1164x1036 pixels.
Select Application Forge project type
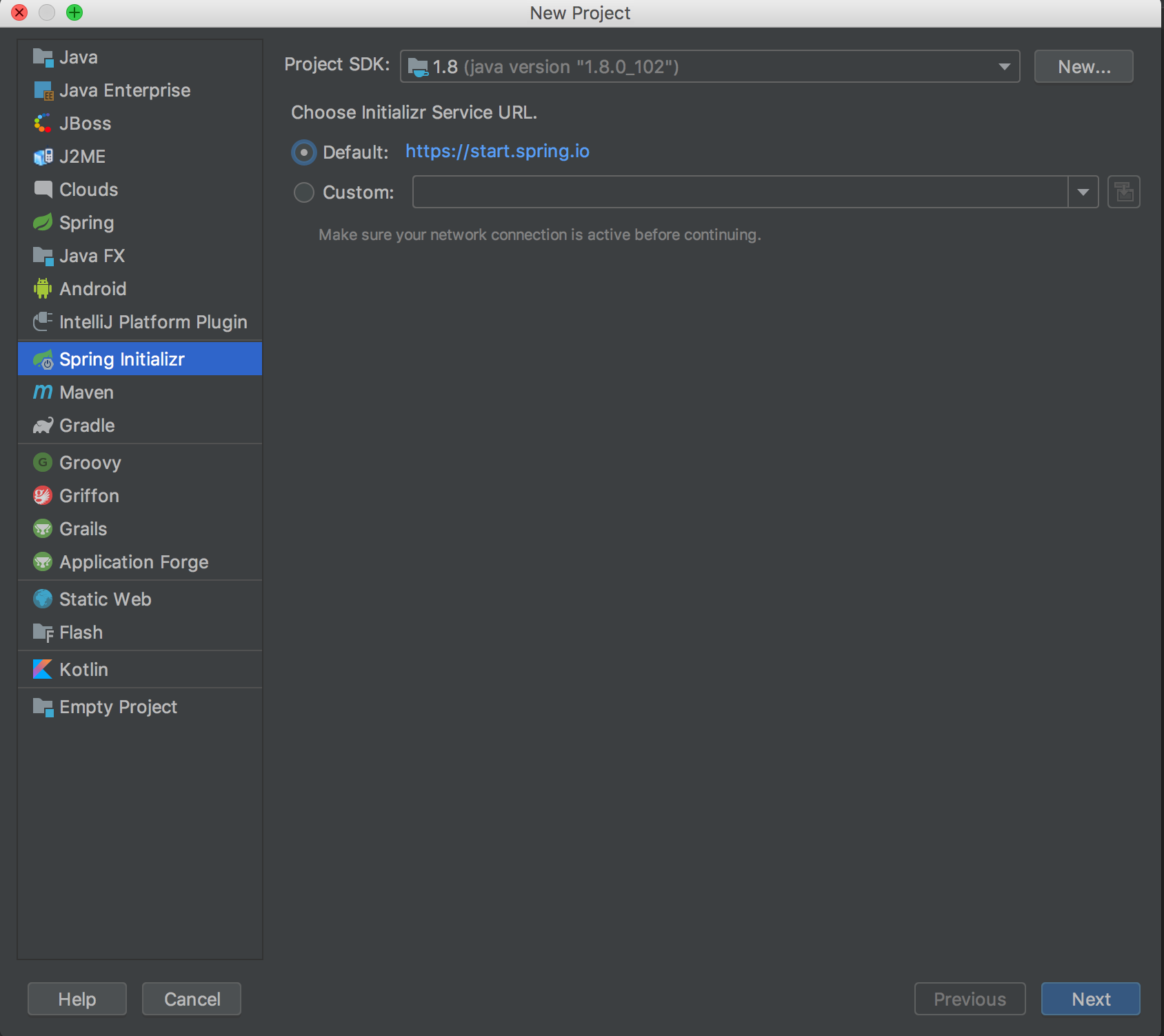pos(140,562)
